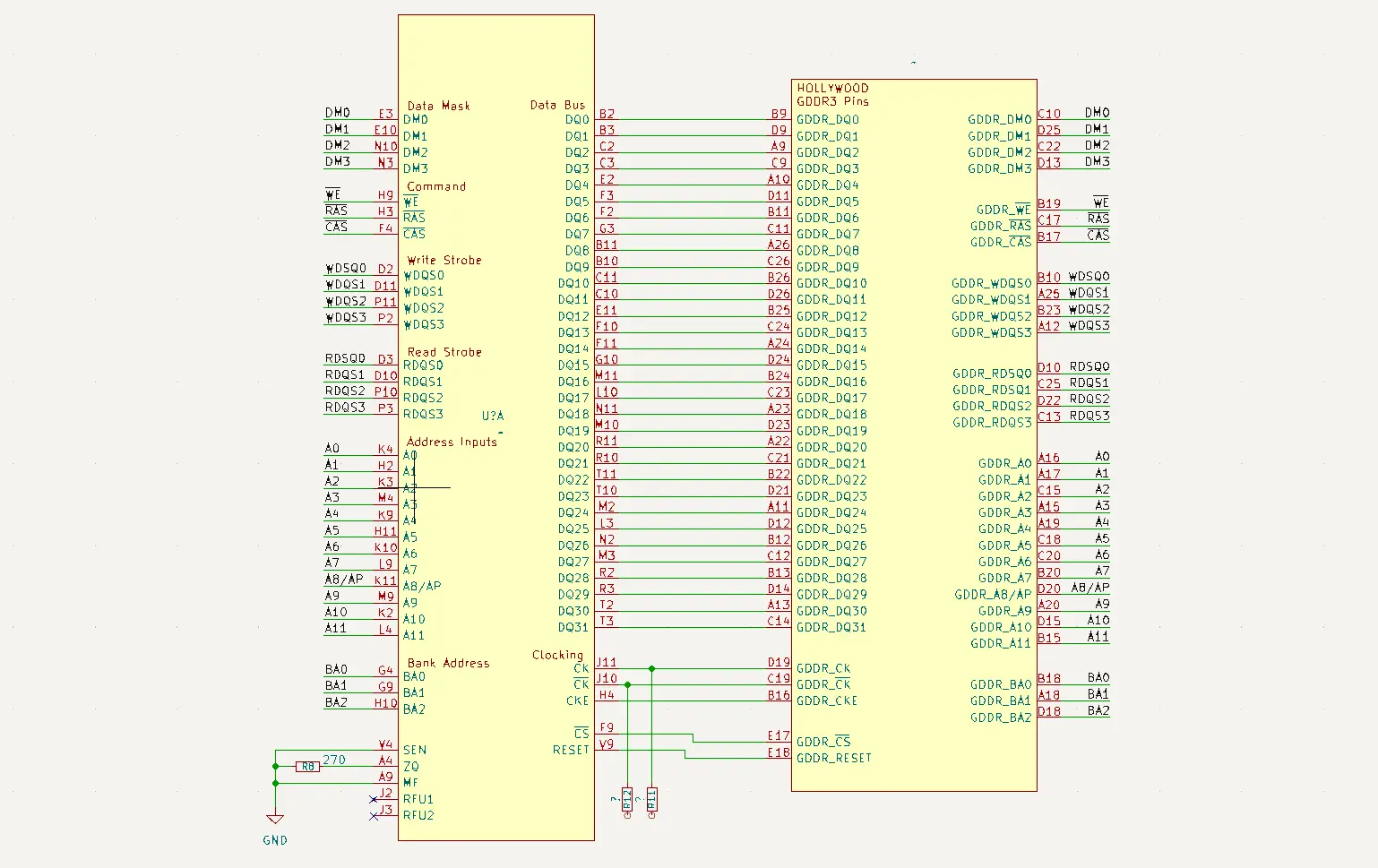Click pin number E18 on HOLLYWOOD
Image resolution: width=1378 pixels, height=868 pixels.
point(779,752)
